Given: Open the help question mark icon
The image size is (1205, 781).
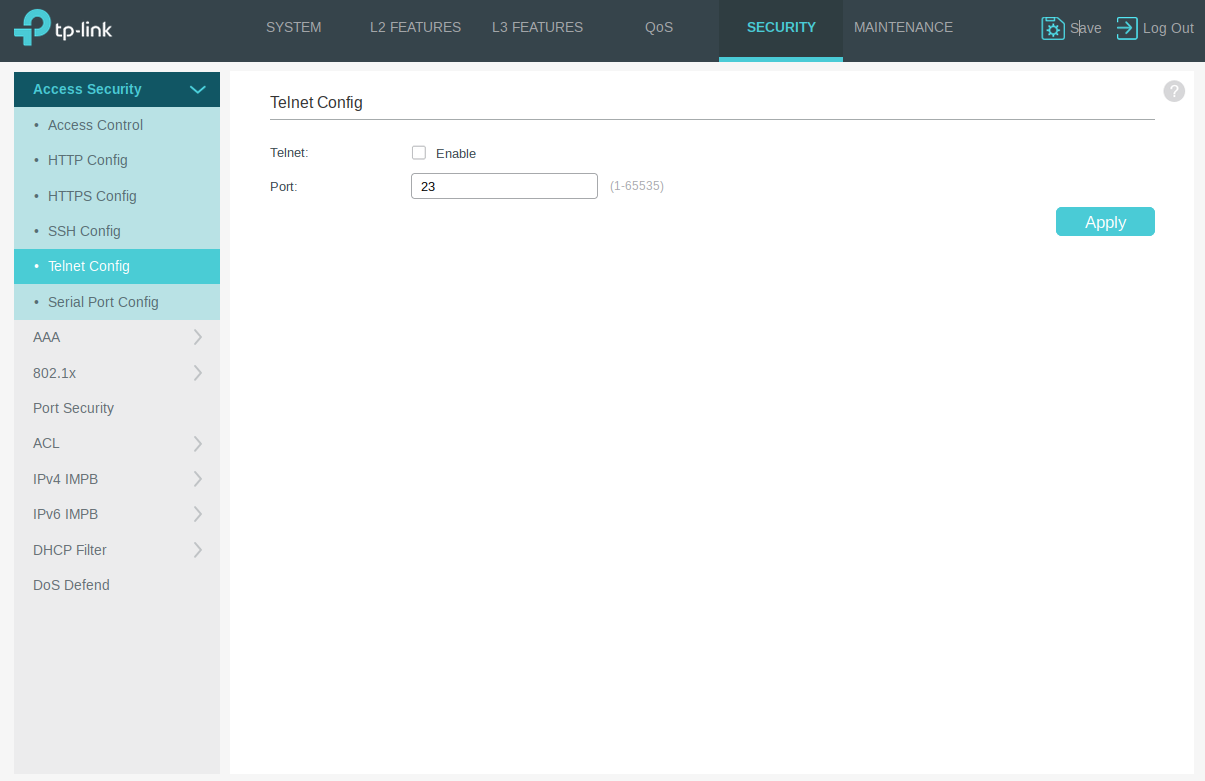Looking at the screenshot, I should 1174,91.
